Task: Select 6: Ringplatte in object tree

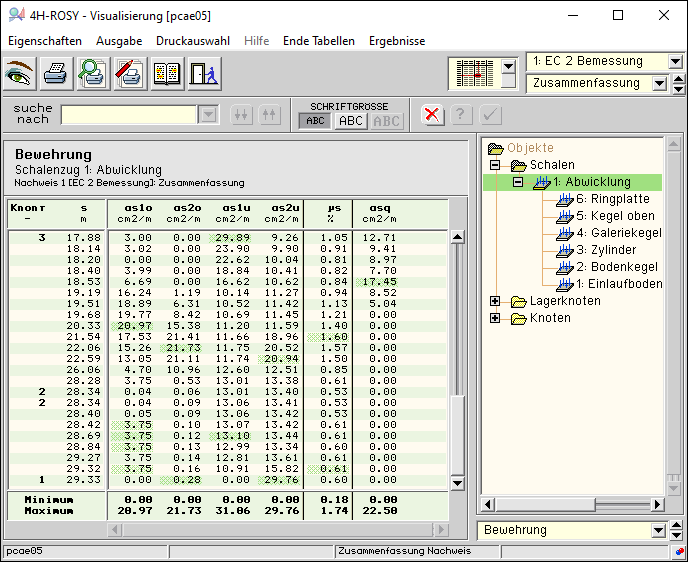Action: tap(612, 199)
